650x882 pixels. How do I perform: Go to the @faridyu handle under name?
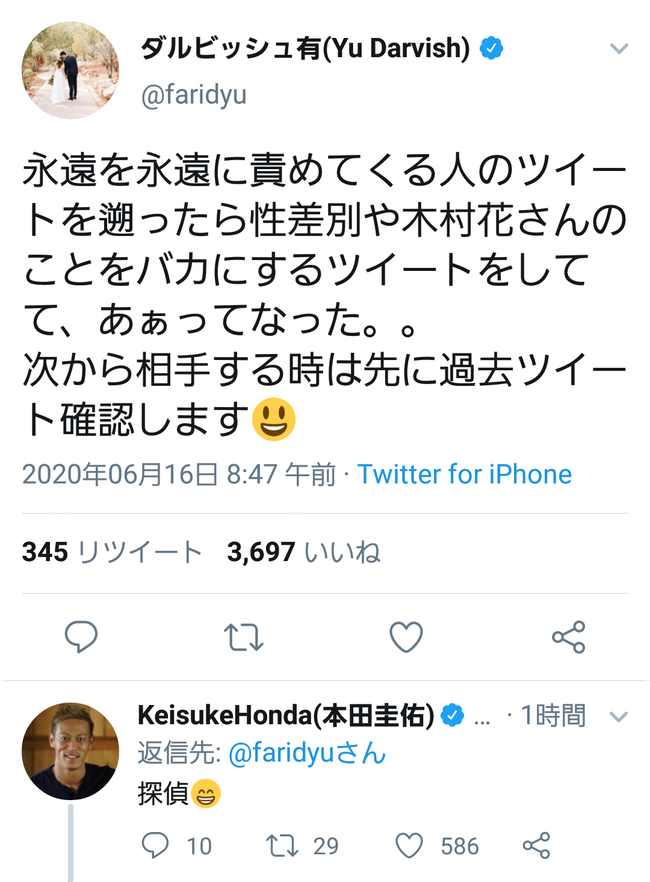[193, 95]
